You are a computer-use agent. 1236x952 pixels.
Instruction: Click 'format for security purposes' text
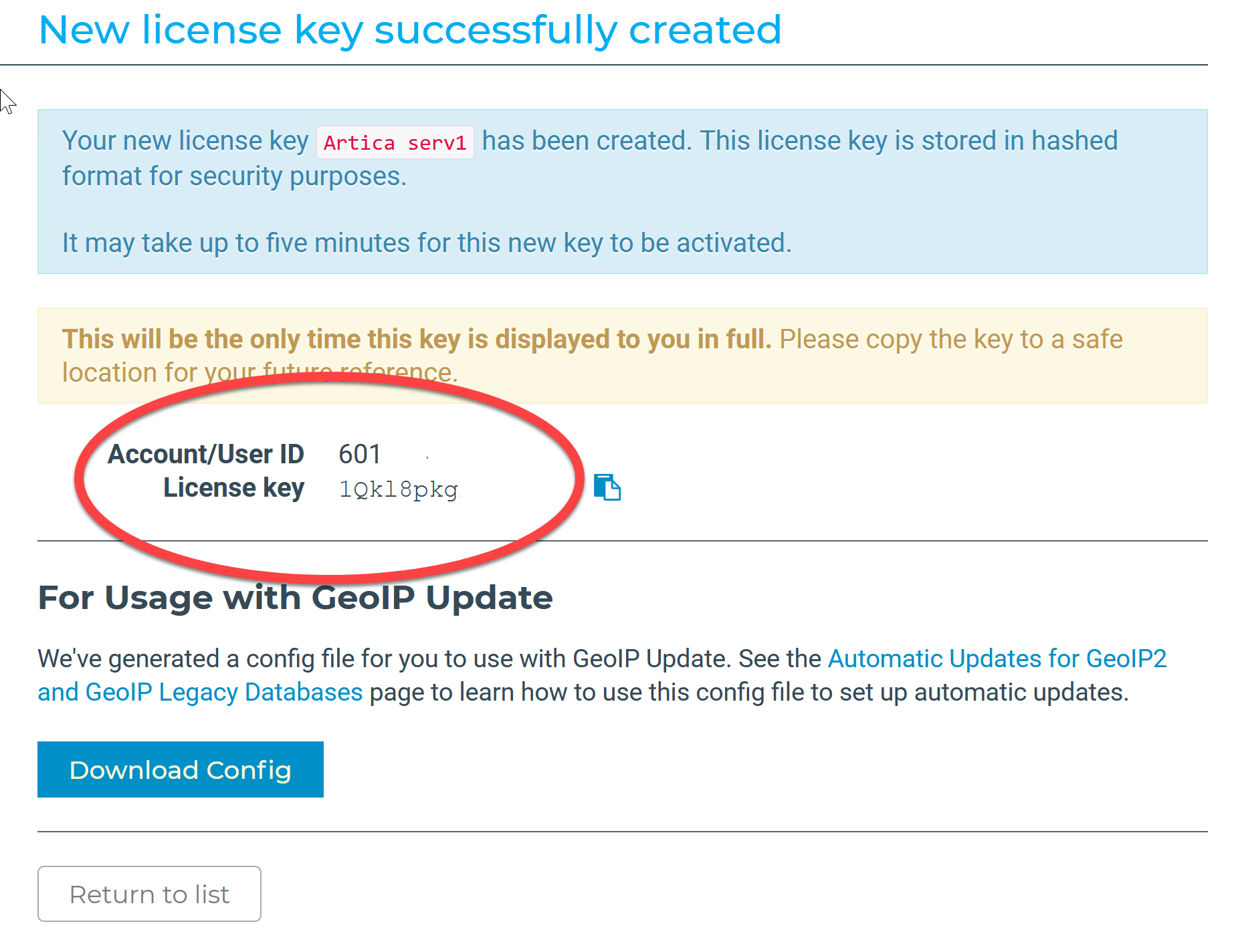234,177
